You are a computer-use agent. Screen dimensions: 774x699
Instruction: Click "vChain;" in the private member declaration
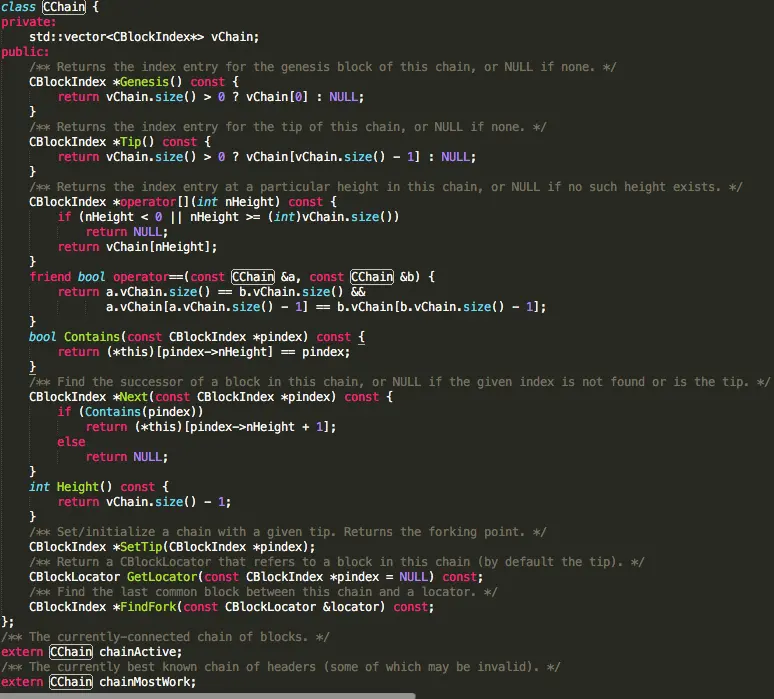tap(235, 37)
